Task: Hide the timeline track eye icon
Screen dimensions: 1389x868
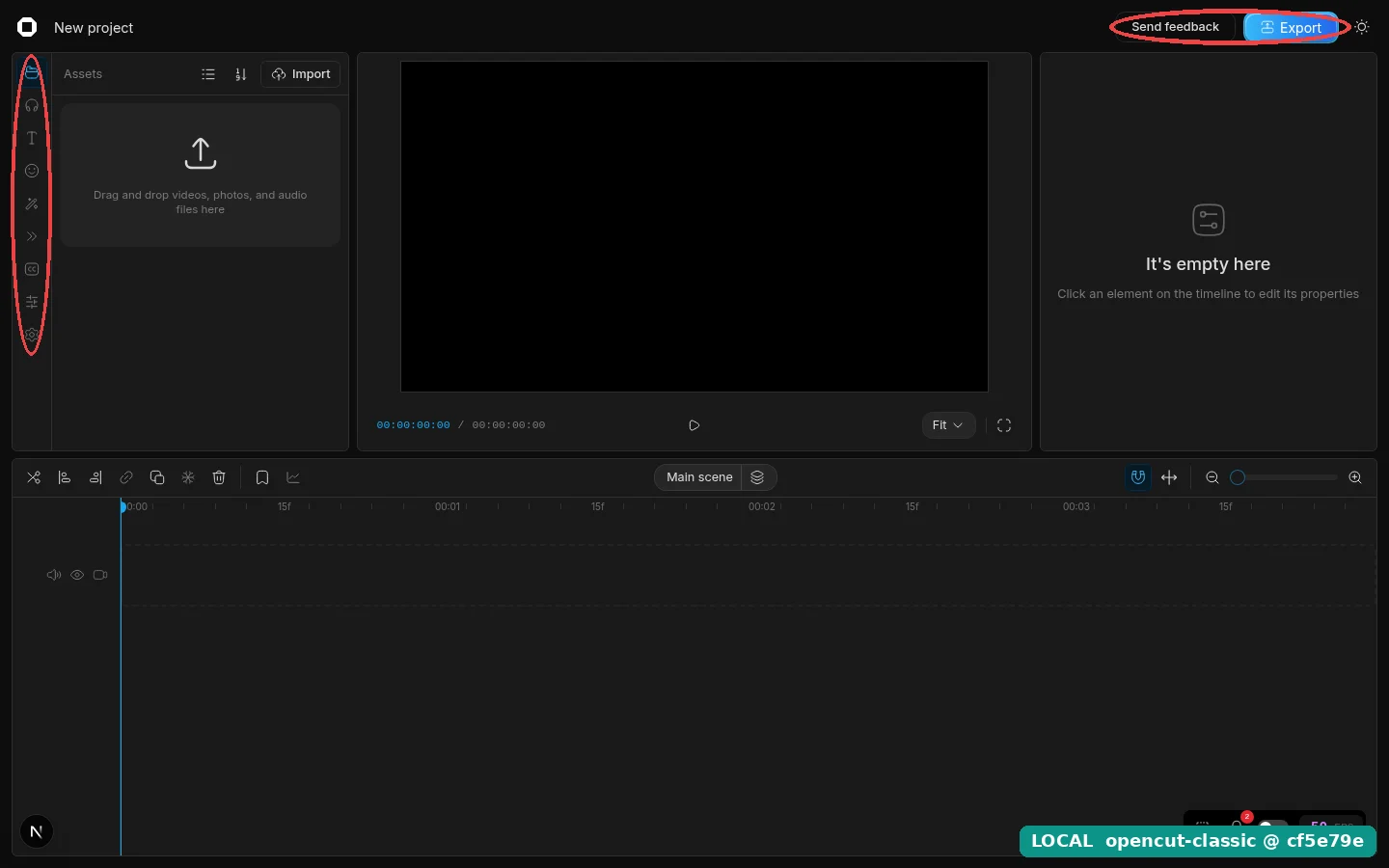Action: [77, 575]
